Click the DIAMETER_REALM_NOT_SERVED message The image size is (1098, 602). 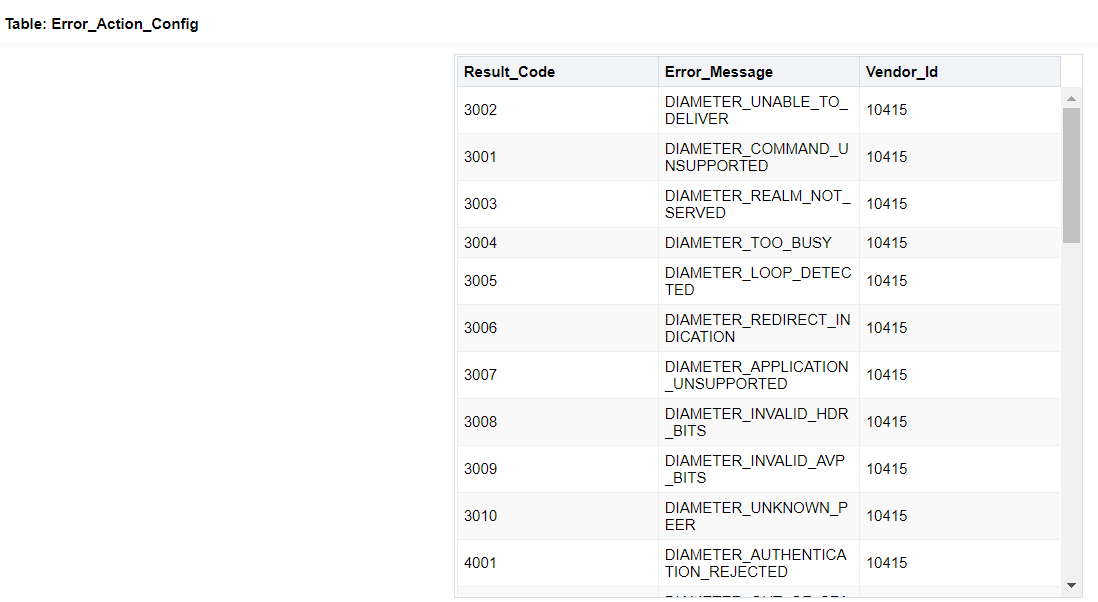coord(755,204)
